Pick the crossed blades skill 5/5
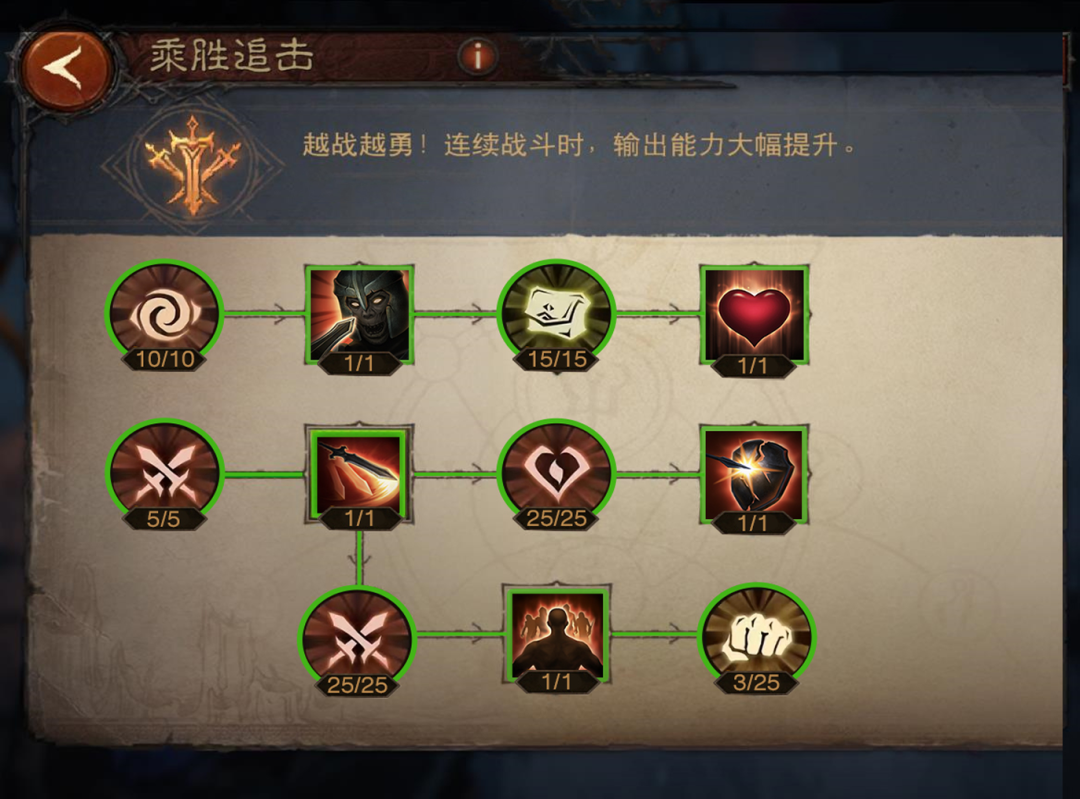This screenshot has height=799, width=1080. pyautogui.click(x=165, y=475)
